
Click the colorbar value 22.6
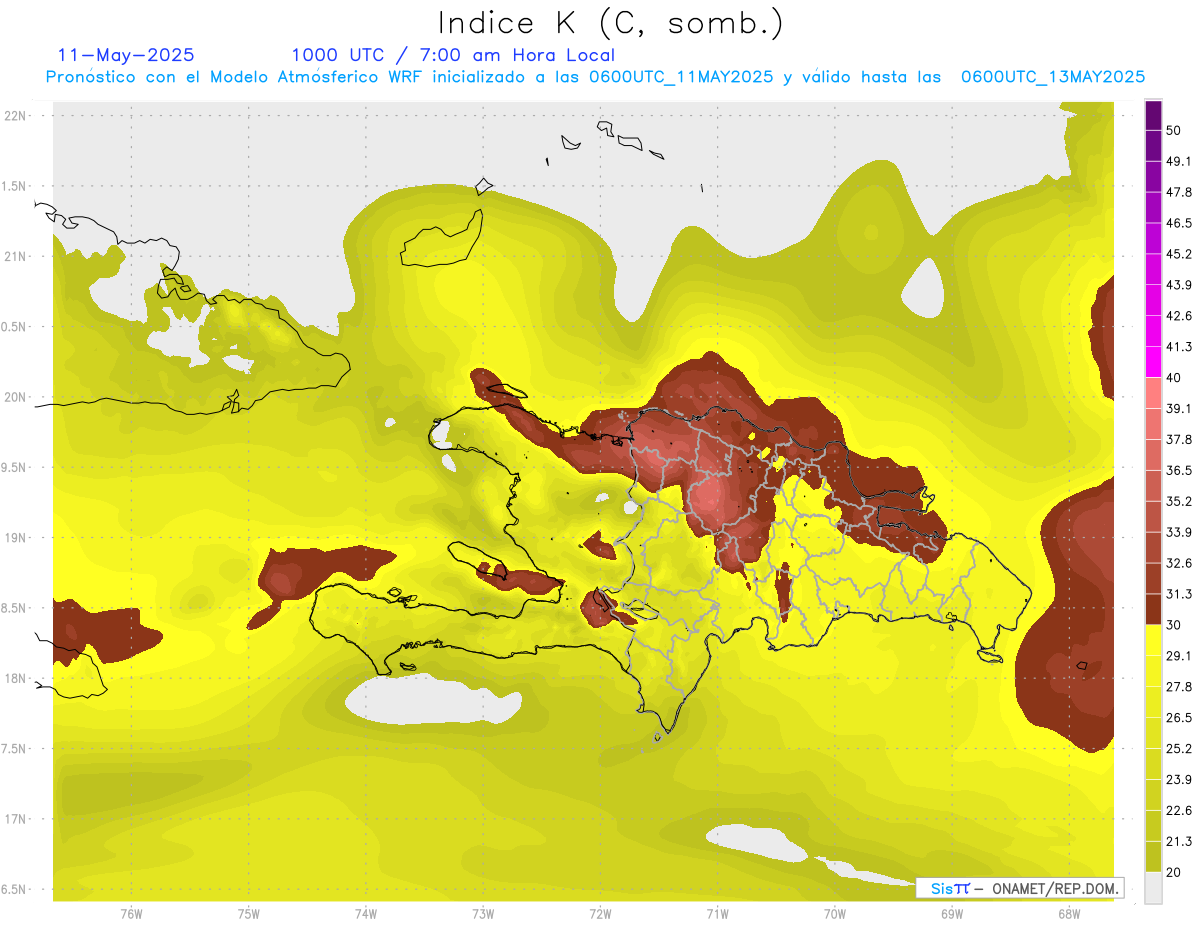pyautogui.click(x=1179, y=810)
